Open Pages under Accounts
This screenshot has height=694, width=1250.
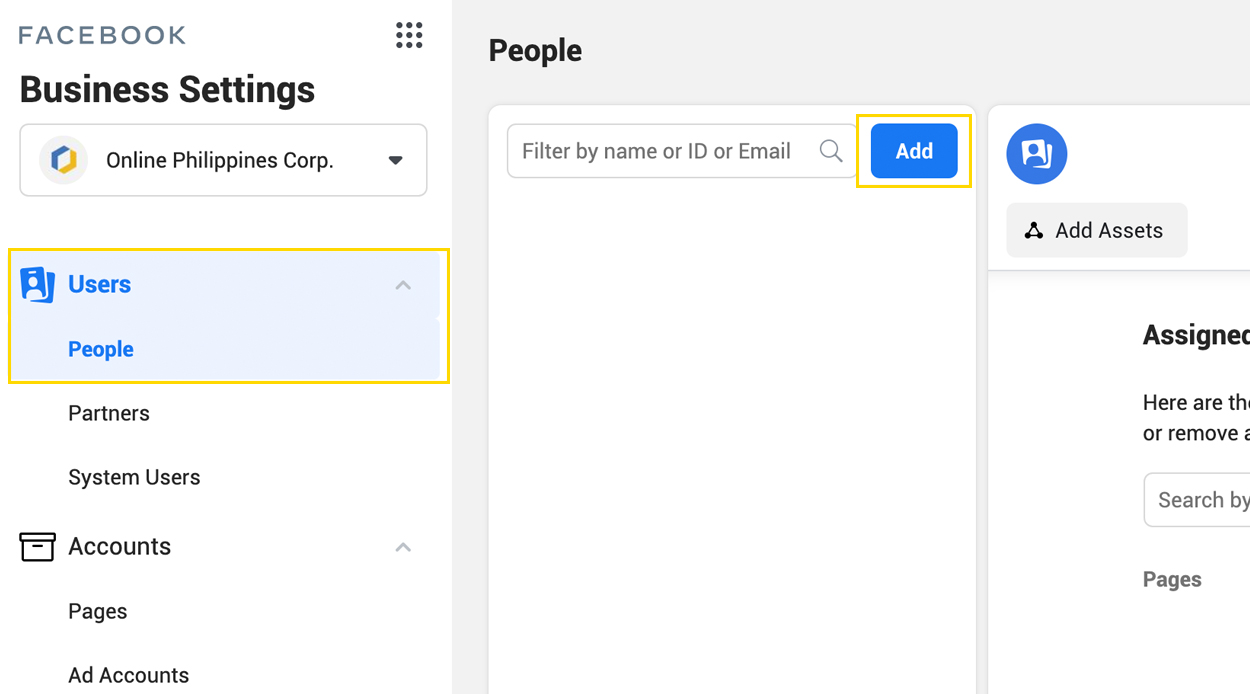click(98, 611)
